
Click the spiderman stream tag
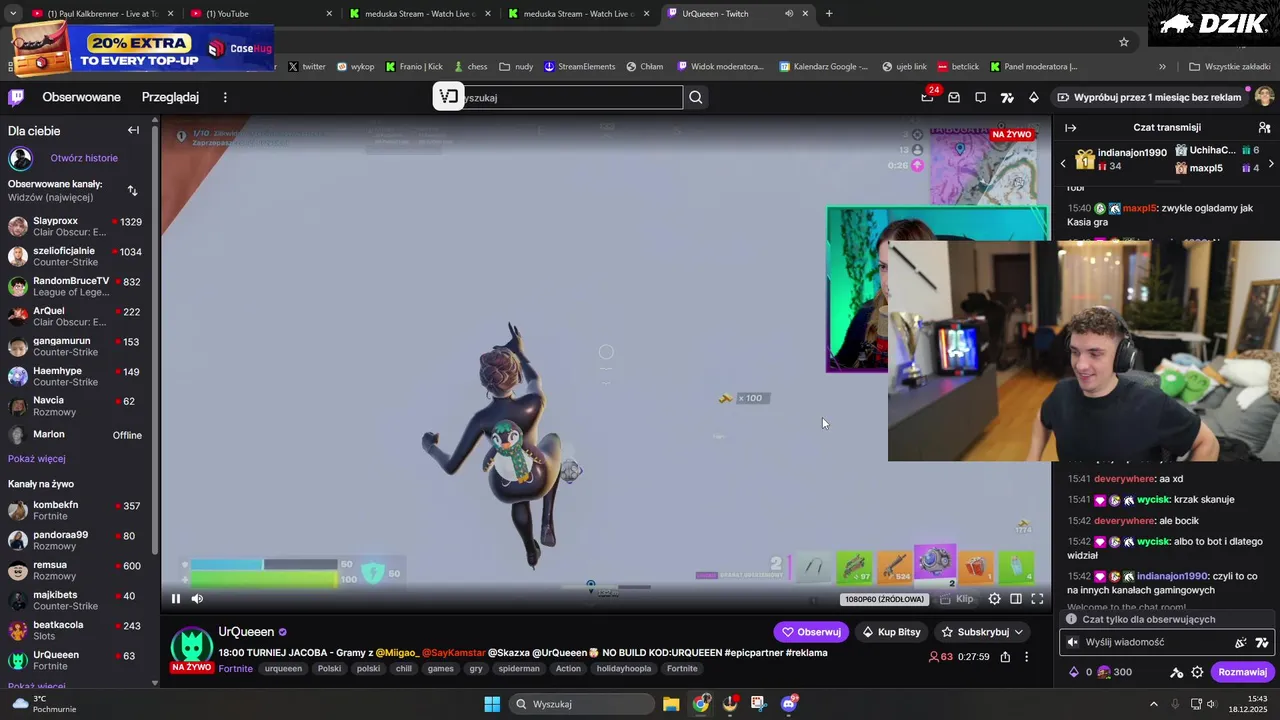[x=519, y=669]
